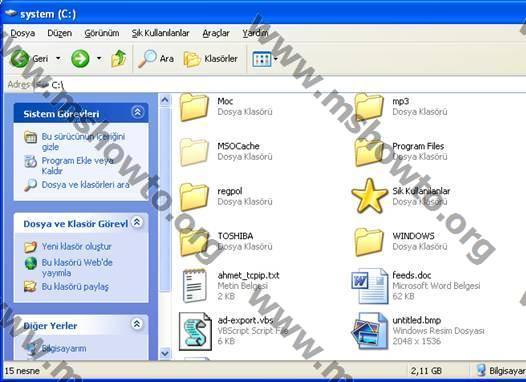The width and height of the screenshot is (526, 382).
Task: Select the Program Files name text
Action: click(x=418, y=146)
